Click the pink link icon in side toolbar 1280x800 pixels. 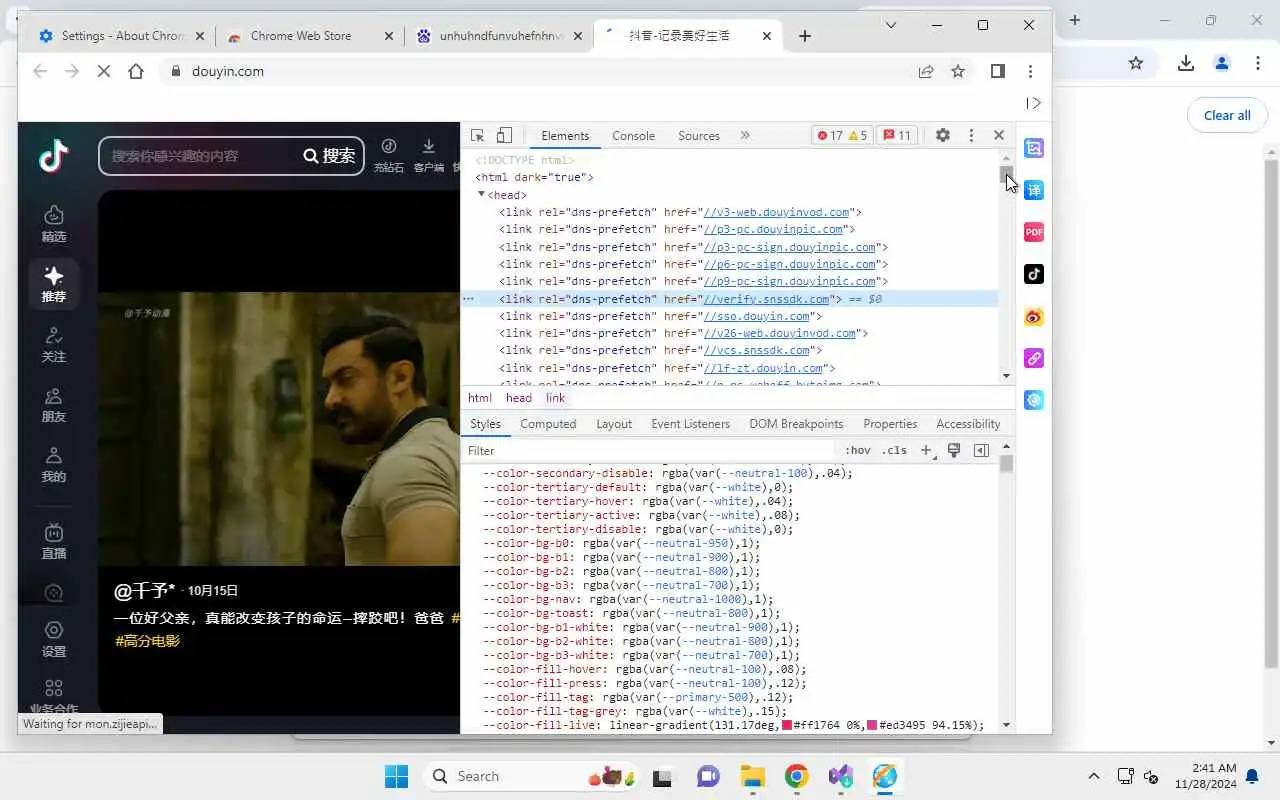tap(1034, 358)
